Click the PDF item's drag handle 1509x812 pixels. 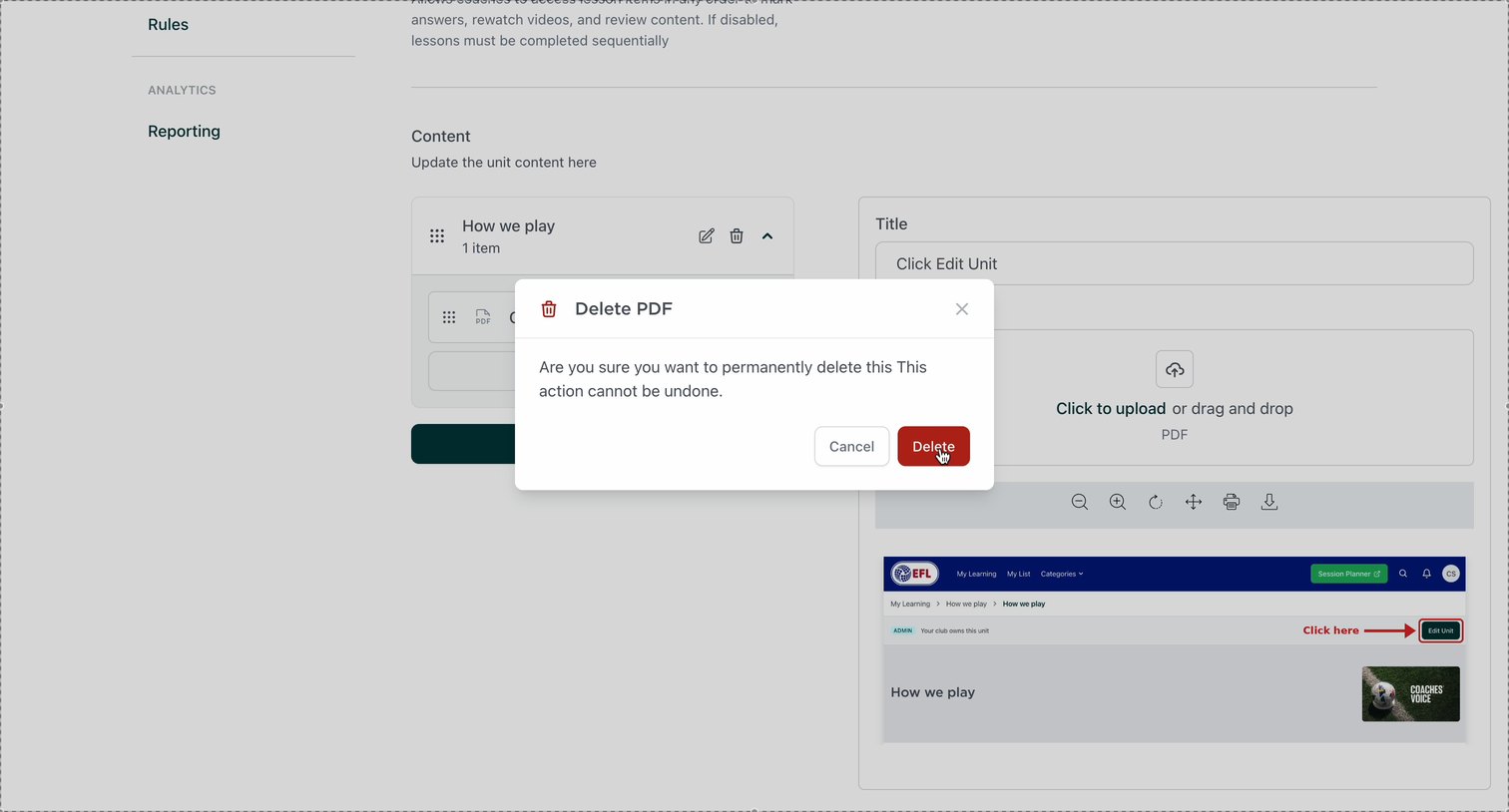(x=449, y=317)
